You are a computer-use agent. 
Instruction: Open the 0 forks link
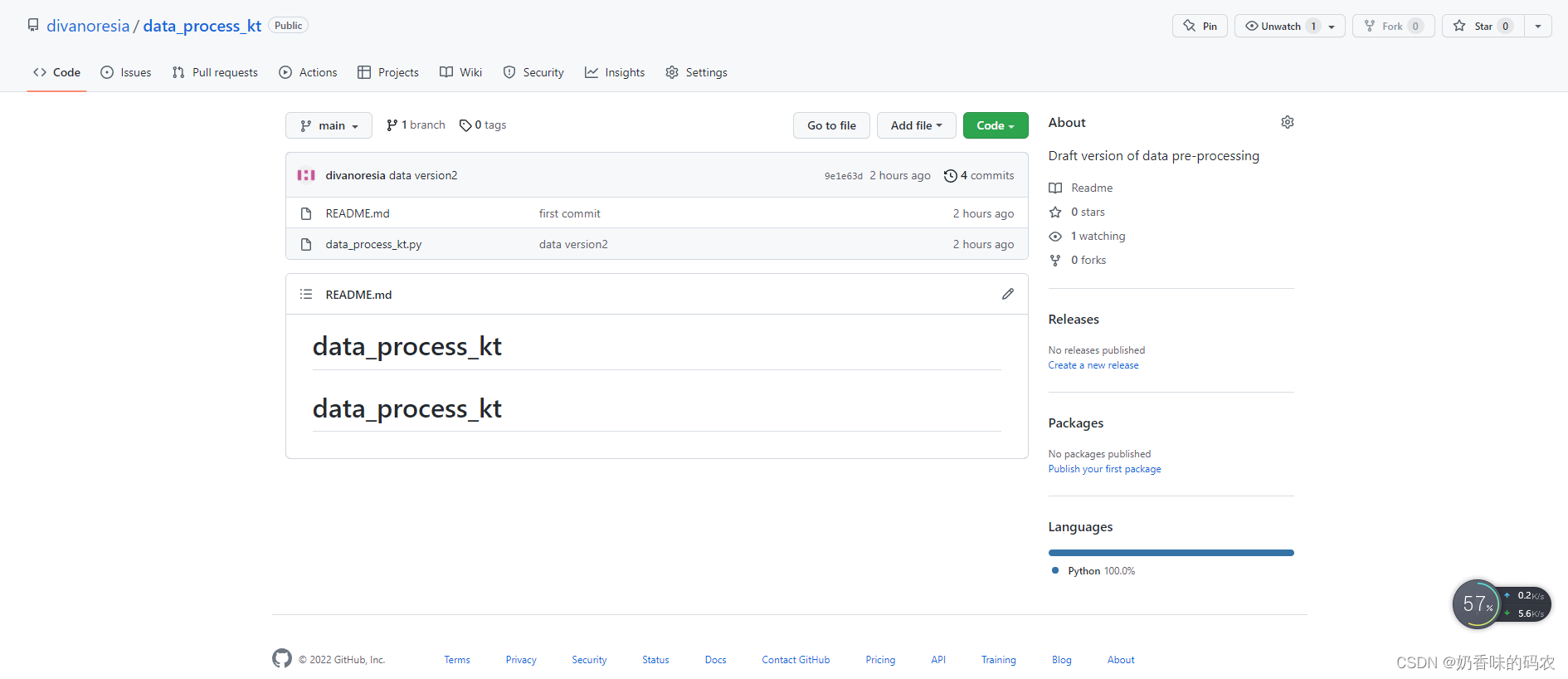pos(1078,260)
